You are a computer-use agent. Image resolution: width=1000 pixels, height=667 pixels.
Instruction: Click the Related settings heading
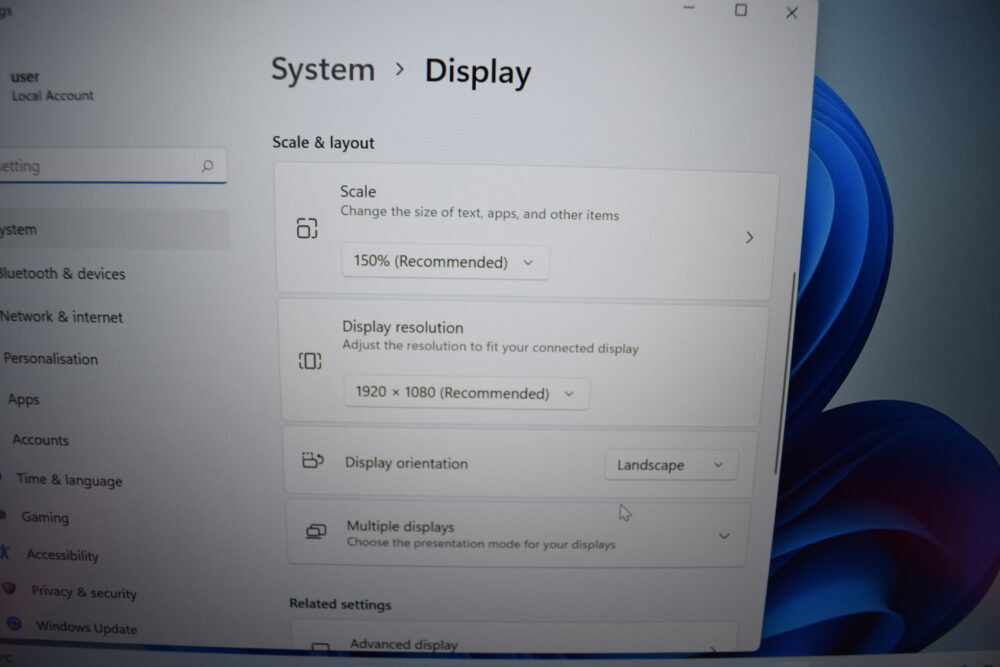pos(340,604)
